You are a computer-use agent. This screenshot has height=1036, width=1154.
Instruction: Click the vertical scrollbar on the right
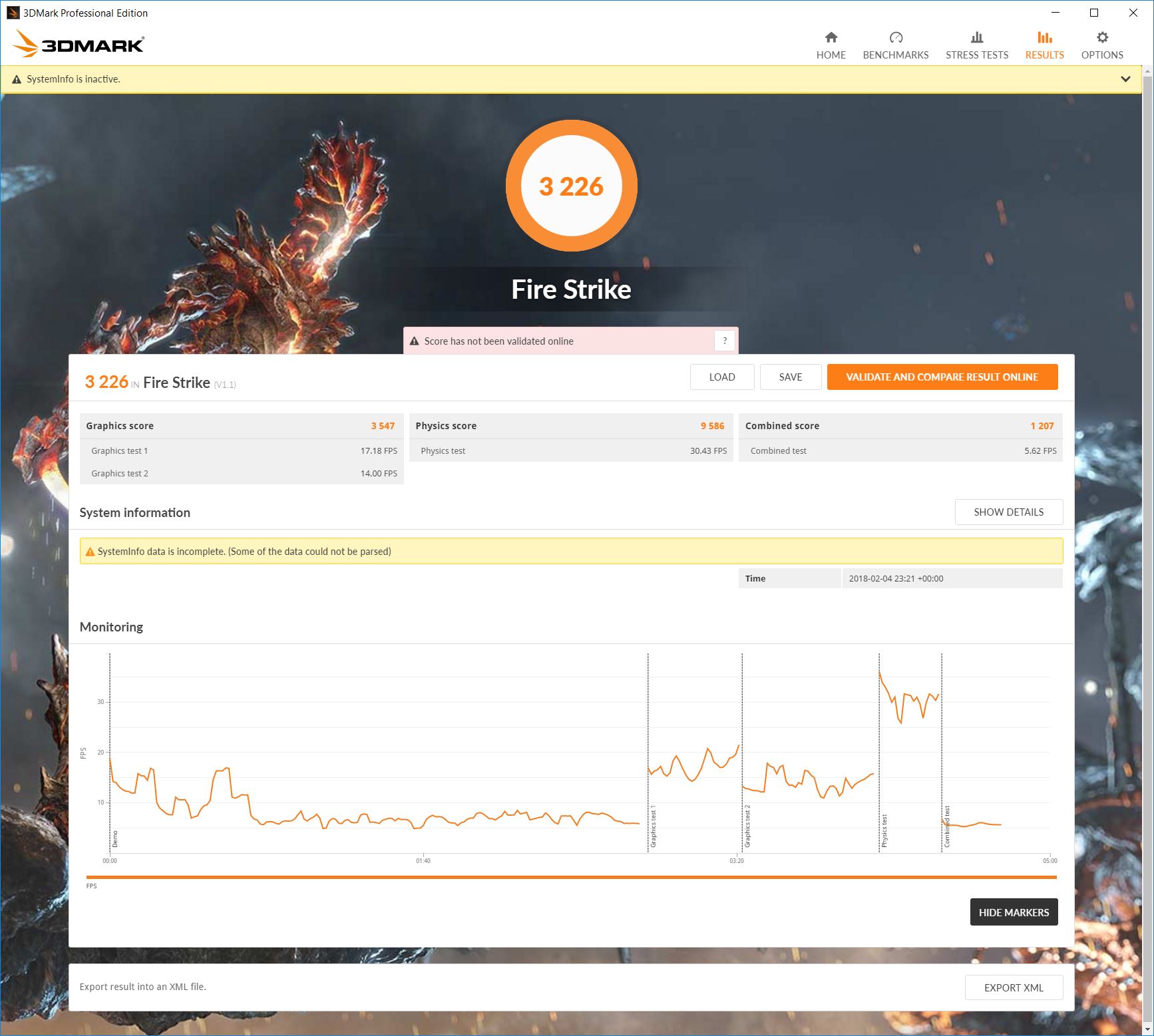[1147, 550]
